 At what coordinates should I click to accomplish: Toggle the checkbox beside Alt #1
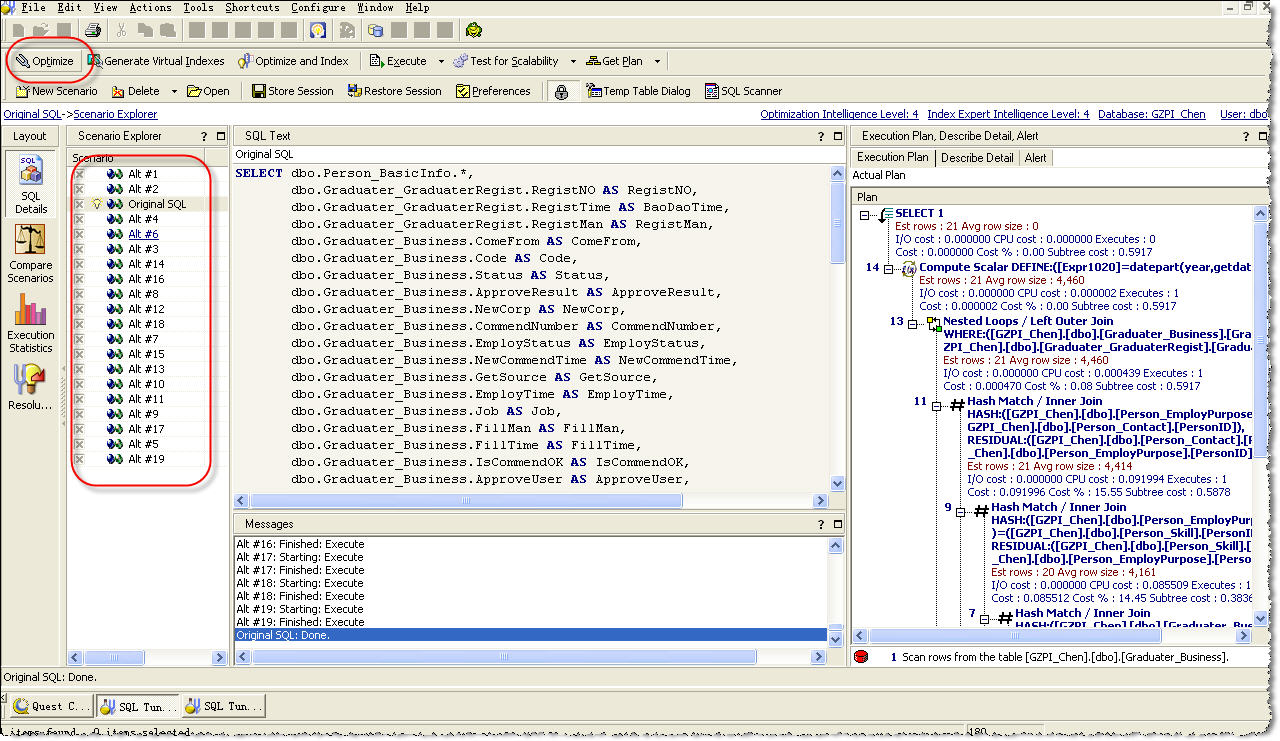[79, 174]
